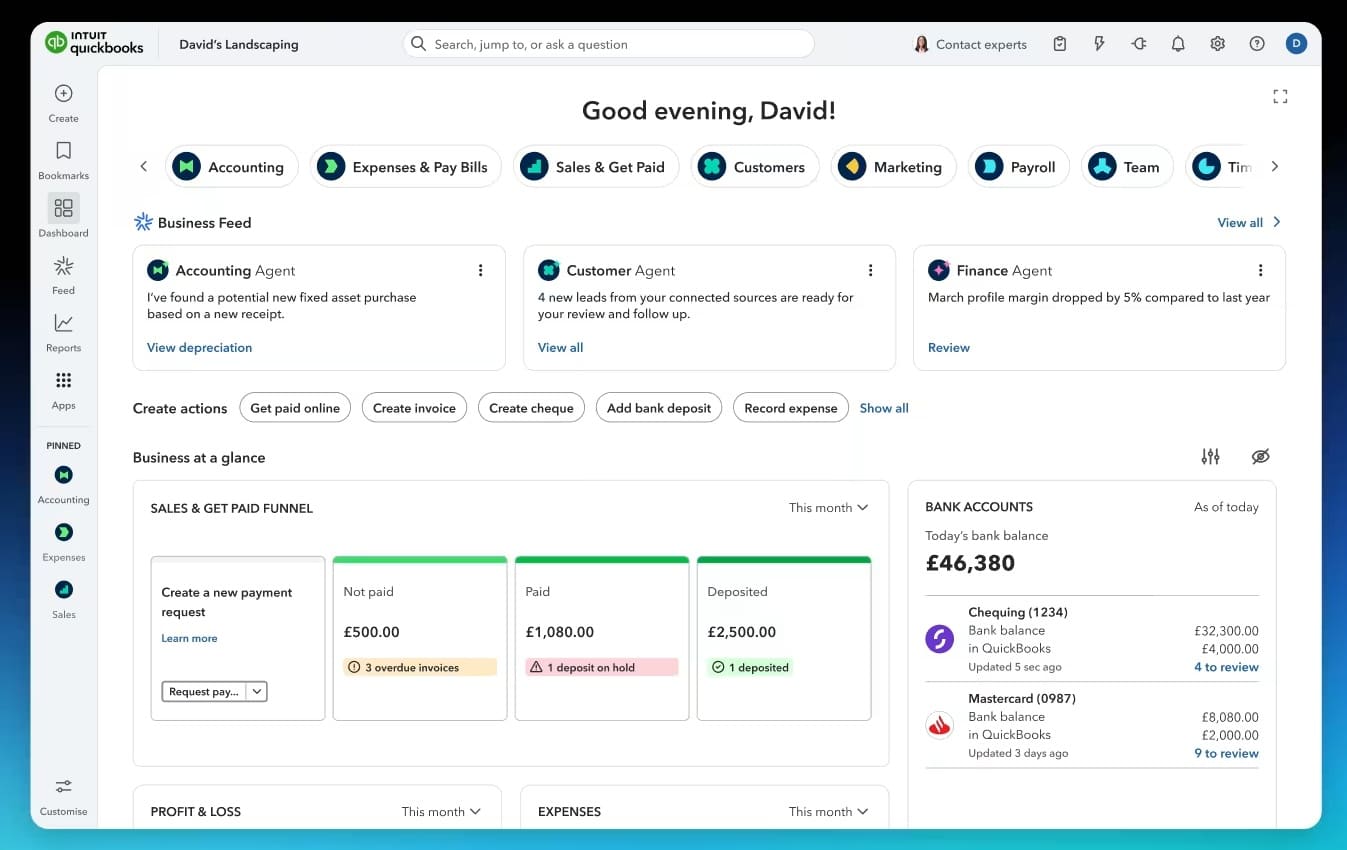Select the Marketing category chip
This screenshot has height=850, width=1347.
pyautogui.click(x=894, y=167)
